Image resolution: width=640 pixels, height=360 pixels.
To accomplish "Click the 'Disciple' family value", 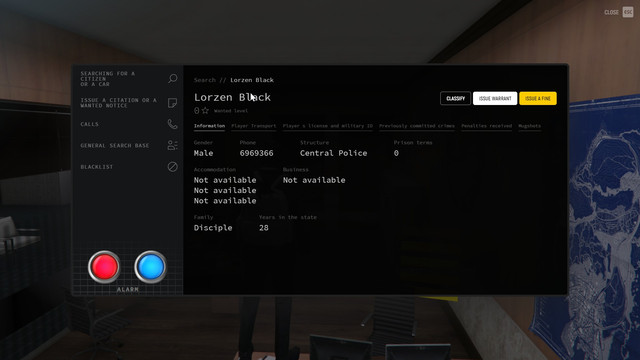I will point(213,228).
